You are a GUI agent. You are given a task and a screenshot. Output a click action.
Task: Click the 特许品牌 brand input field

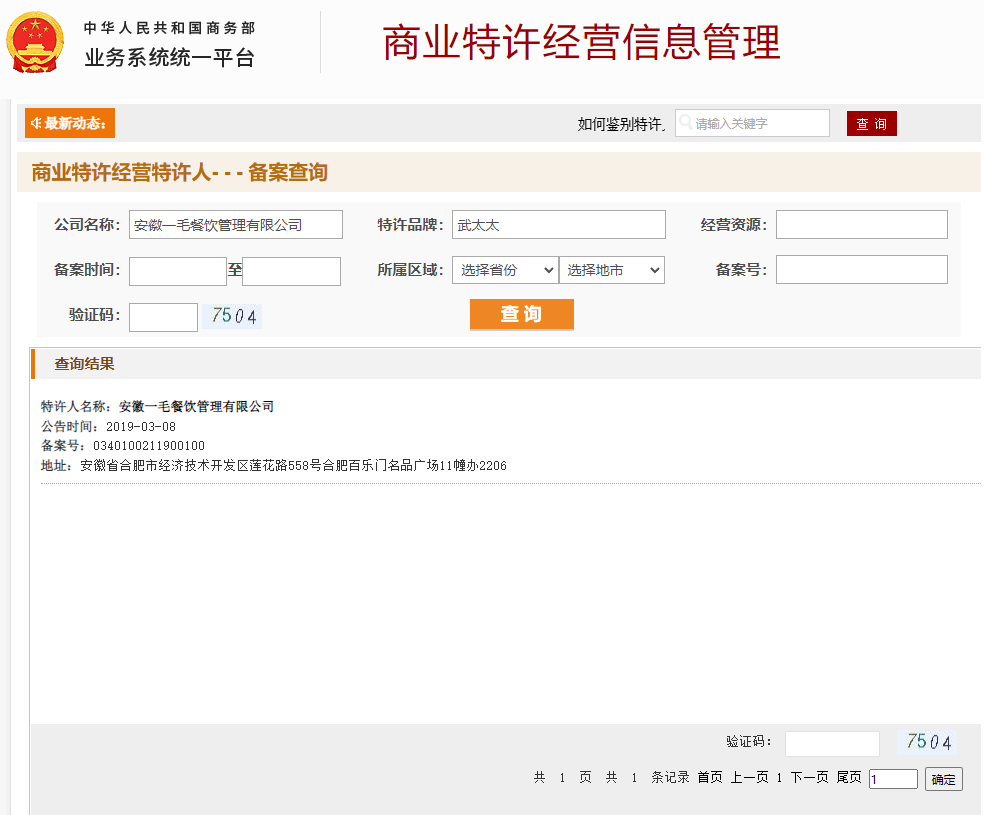(558, 225)
